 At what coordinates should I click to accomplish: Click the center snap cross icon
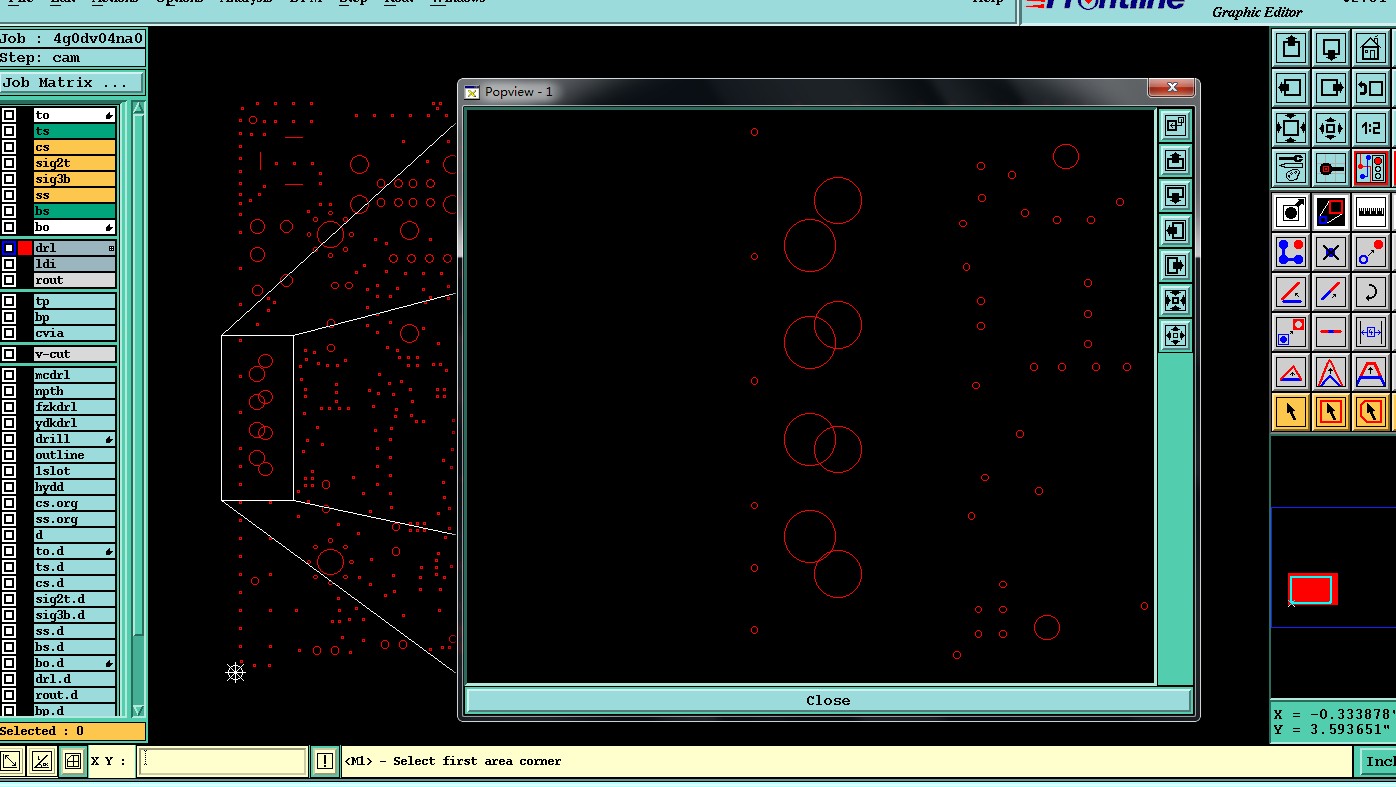[1331, 251]
